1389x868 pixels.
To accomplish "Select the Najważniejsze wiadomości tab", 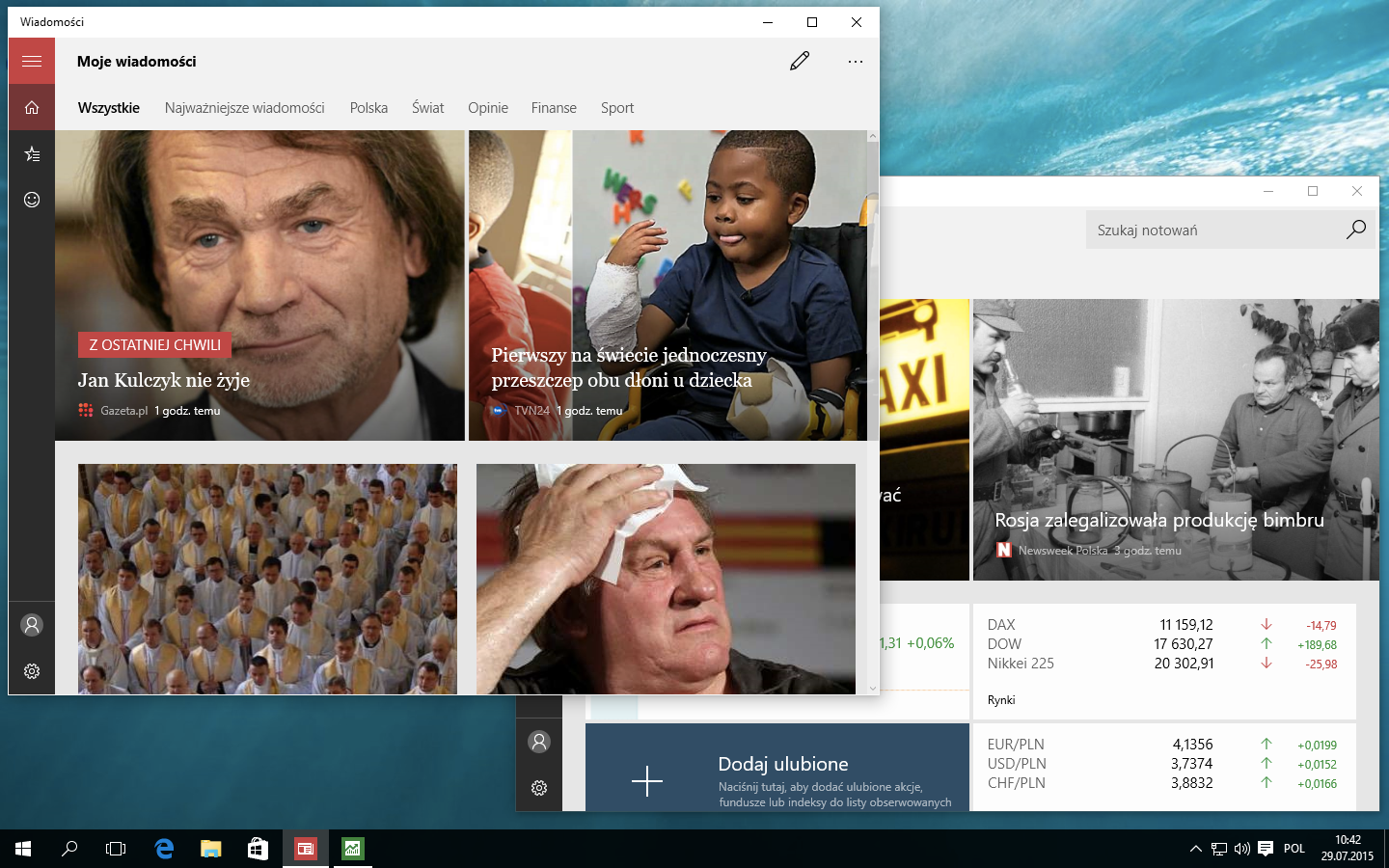I will (x=244, y=108).
